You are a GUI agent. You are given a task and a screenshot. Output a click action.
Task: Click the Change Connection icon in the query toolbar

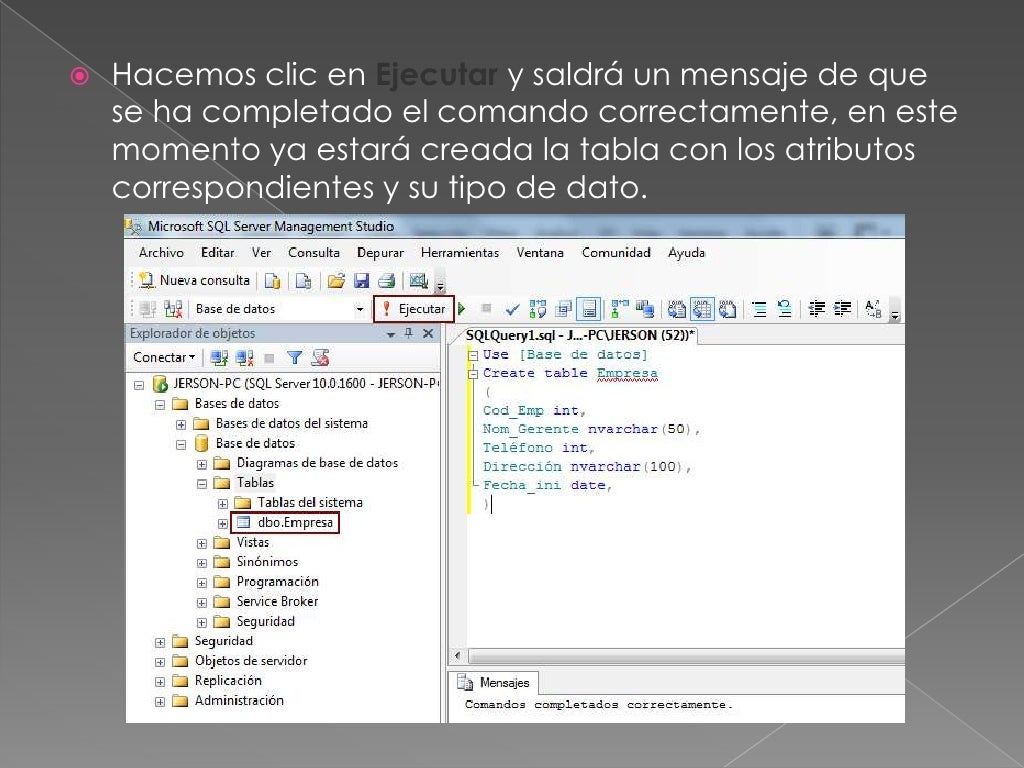(173, 309)
